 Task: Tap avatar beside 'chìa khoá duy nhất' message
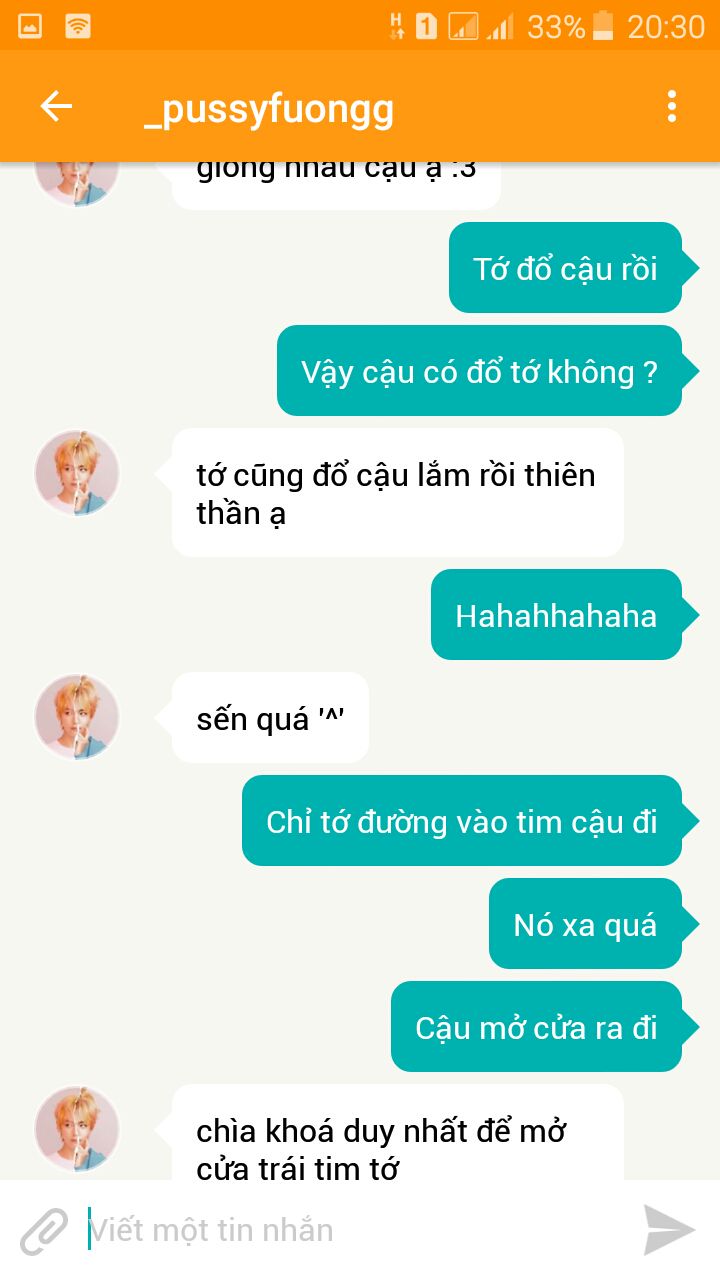coord(77,1129)
